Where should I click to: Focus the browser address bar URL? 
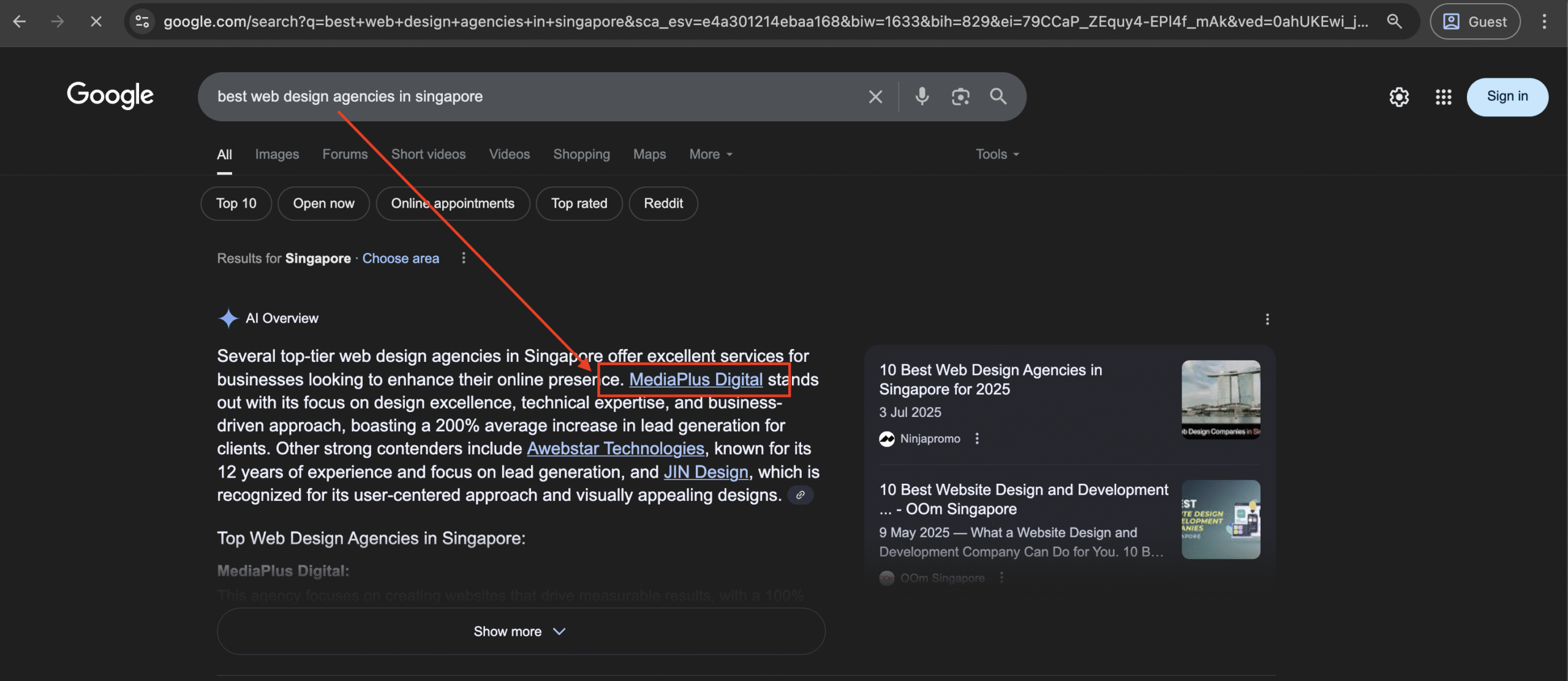766,22
